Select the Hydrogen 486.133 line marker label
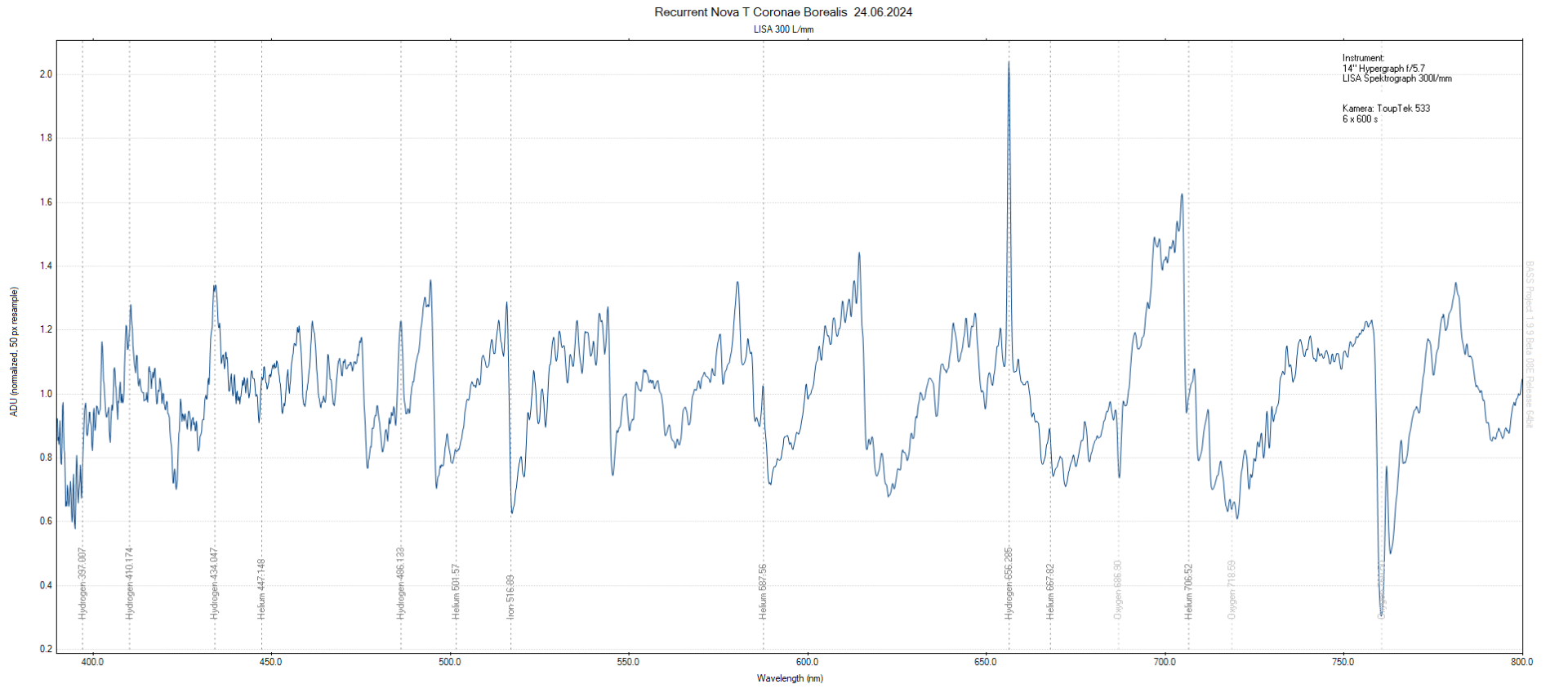Screen dimensions: 1568x693 click(x=400, y=583)
